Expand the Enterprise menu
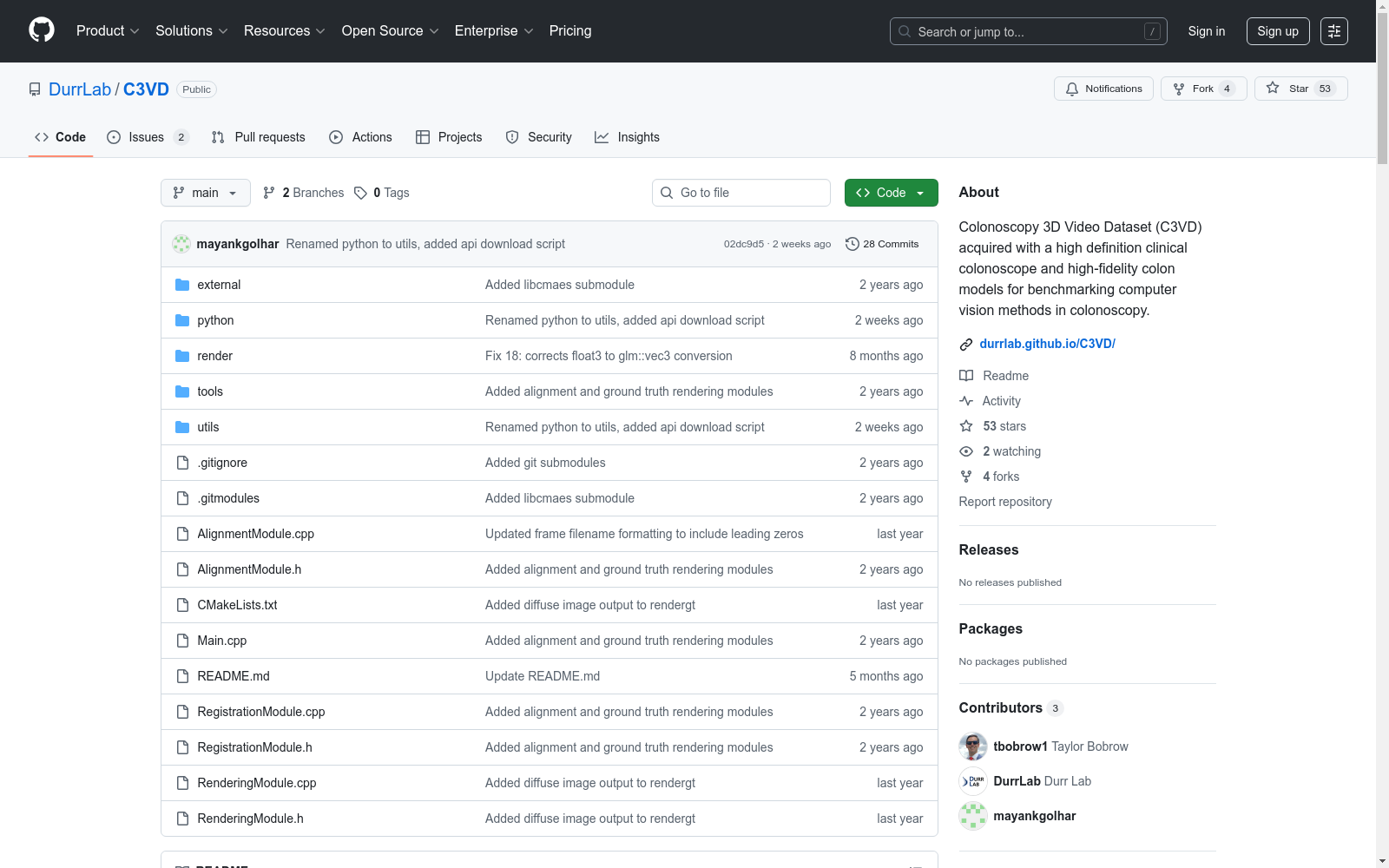 (x=493, y=31)
